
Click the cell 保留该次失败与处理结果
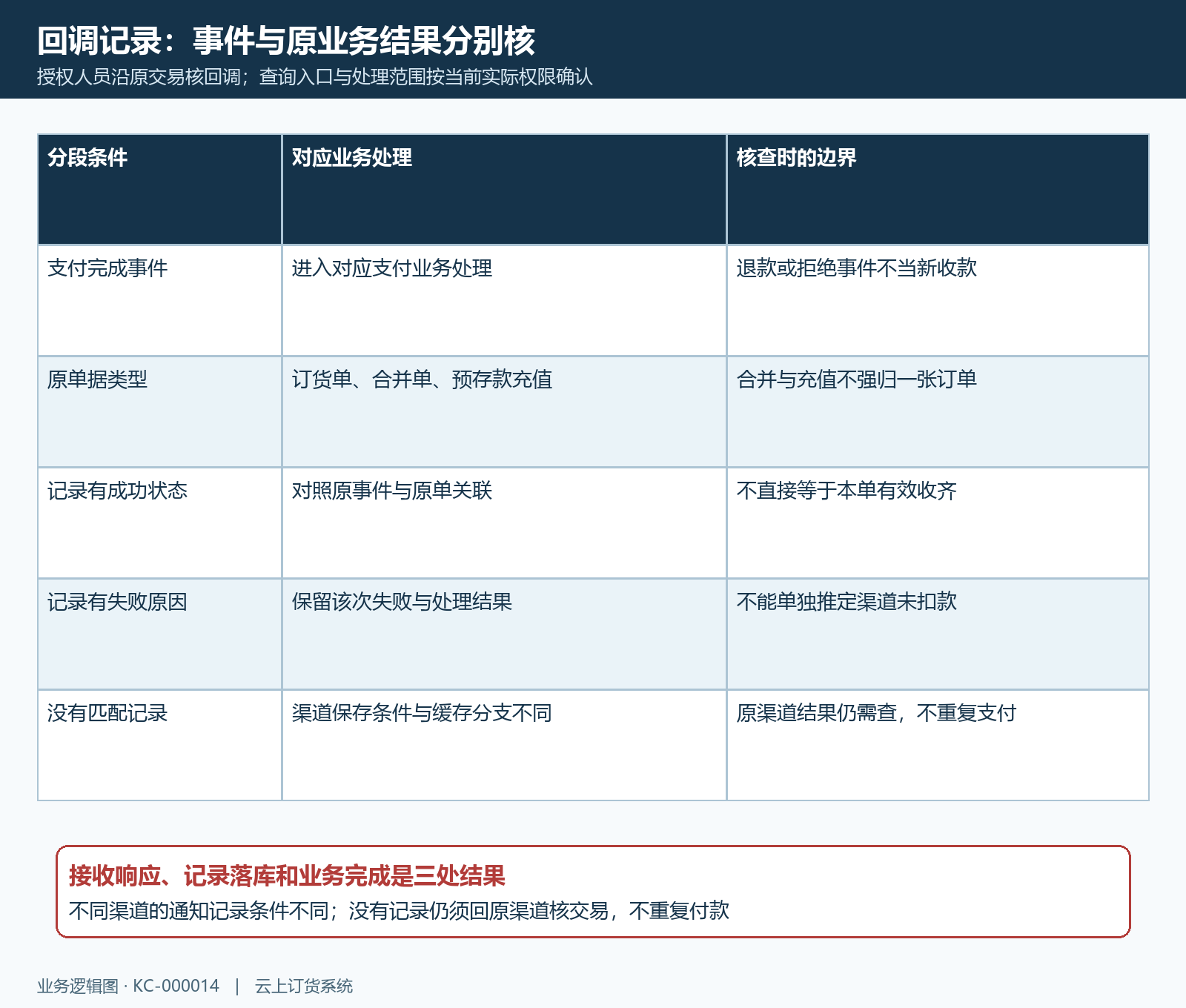tap(504, 634)
